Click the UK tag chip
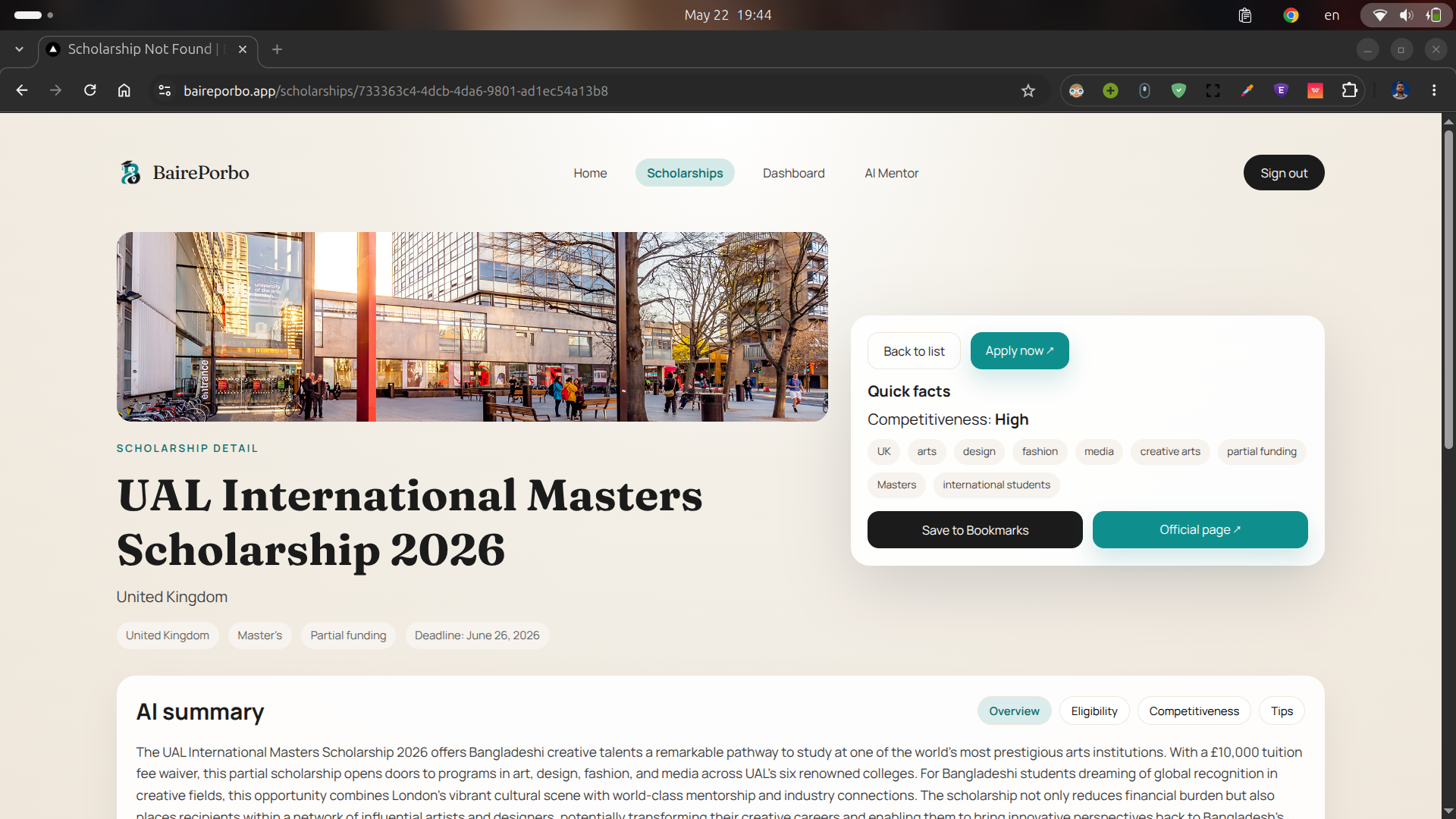The image size is (1456, 819). click(883, 452)
